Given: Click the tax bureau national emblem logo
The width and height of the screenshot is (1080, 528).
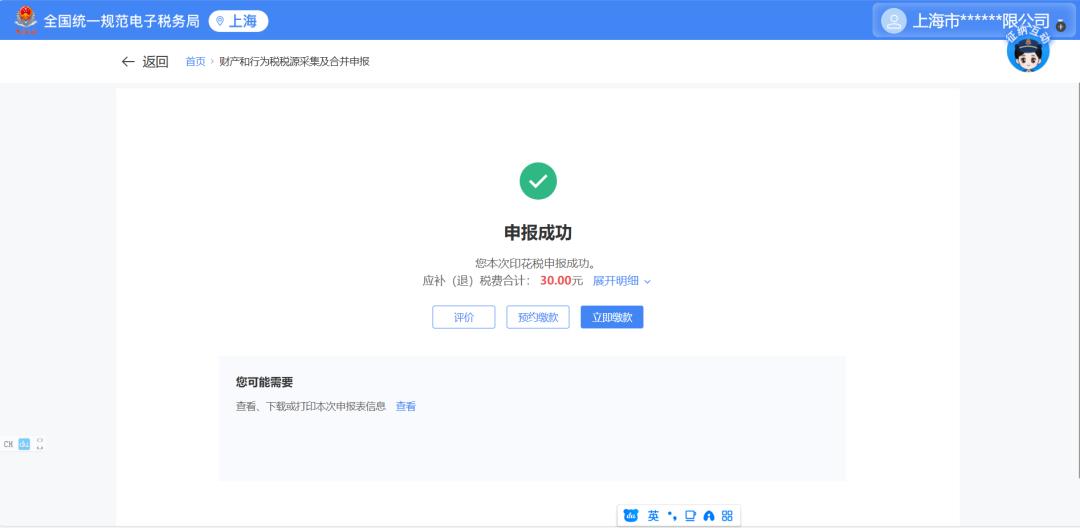Looking at the screenshot, I should tap(26, 20).
